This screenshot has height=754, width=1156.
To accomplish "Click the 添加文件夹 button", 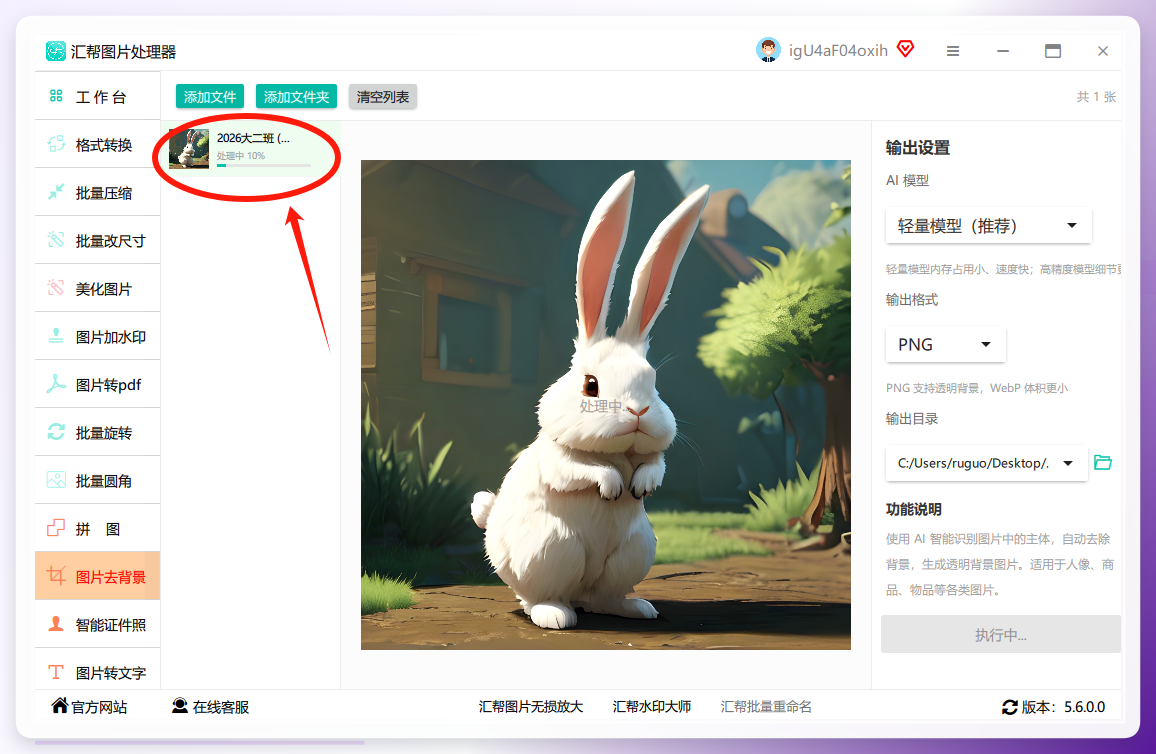I will coord(296,97).
